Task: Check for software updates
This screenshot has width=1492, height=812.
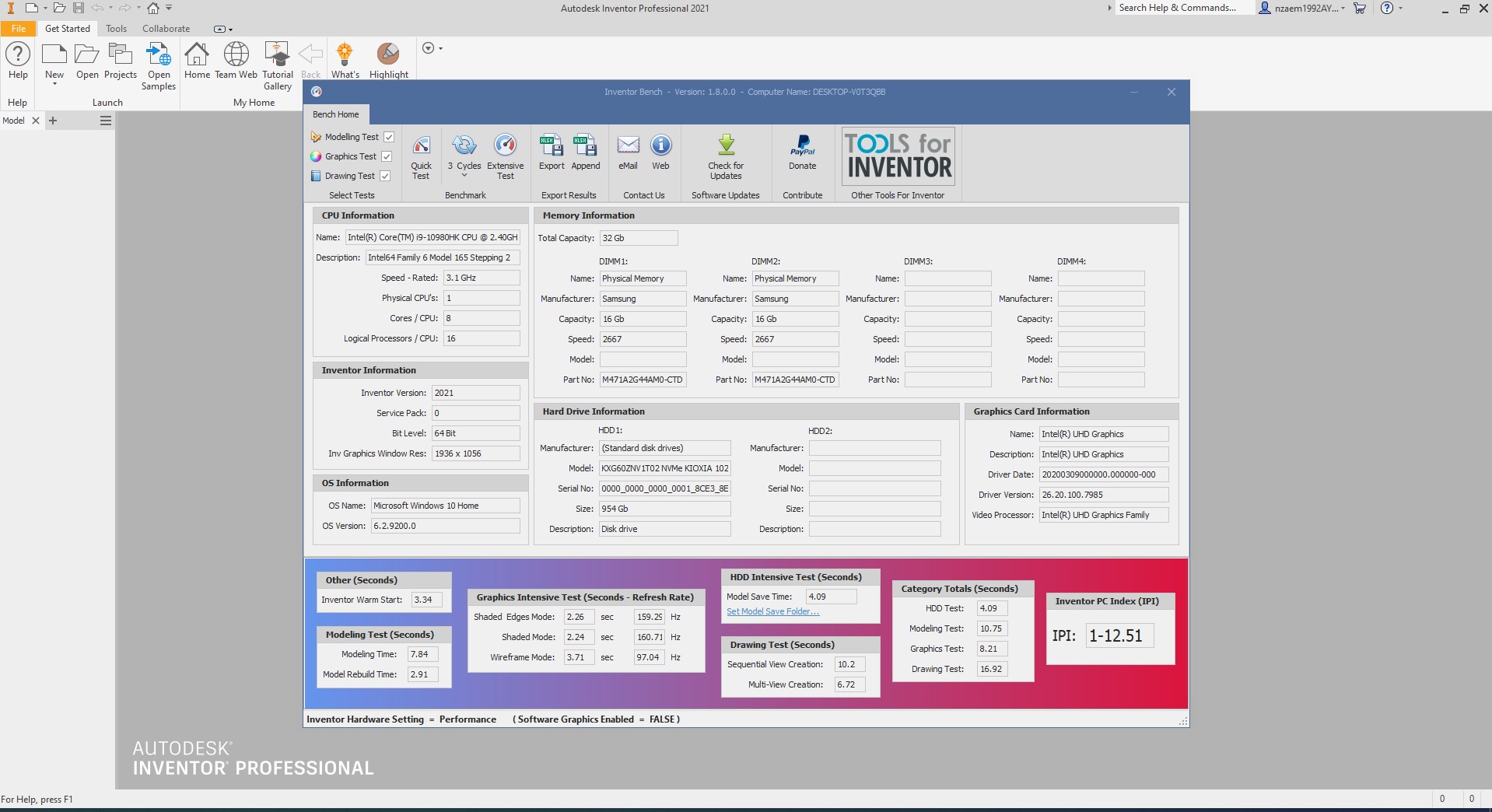Action: (724, 157)
